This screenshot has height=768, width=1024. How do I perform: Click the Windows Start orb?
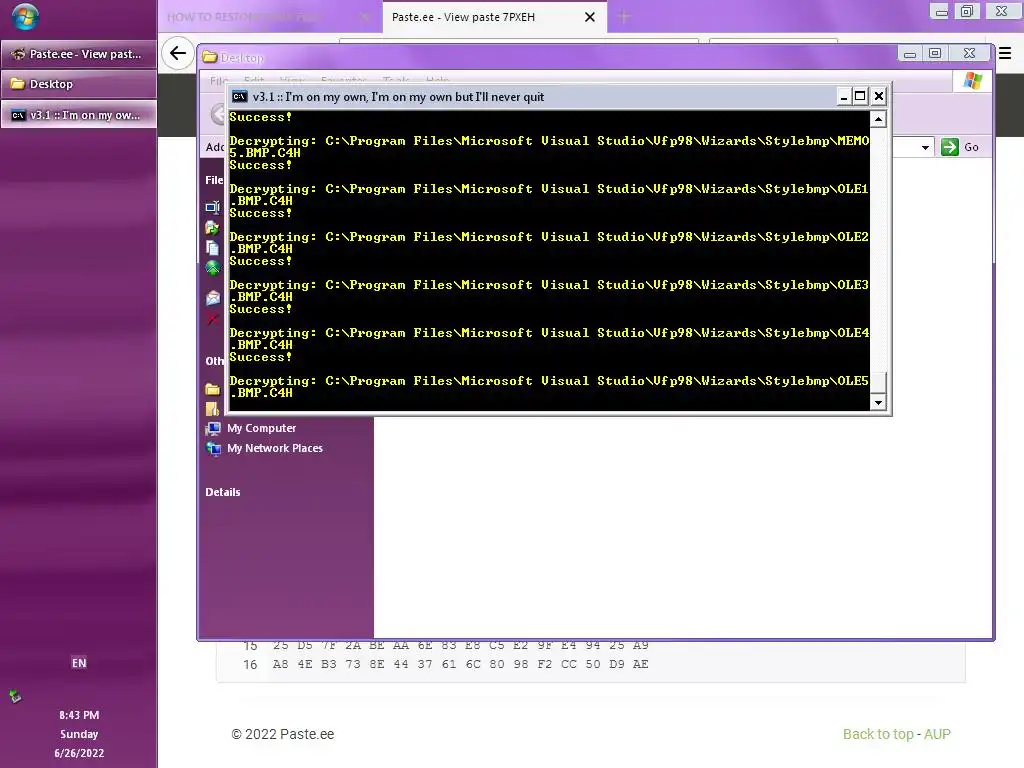tap(25, 18)
